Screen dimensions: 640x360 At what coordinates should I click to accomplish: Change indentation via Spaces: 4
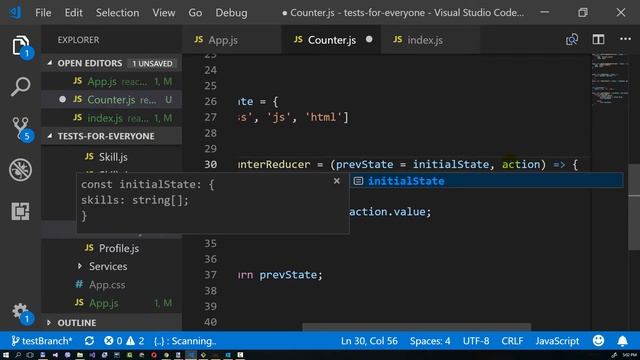[x=430, y=341]
